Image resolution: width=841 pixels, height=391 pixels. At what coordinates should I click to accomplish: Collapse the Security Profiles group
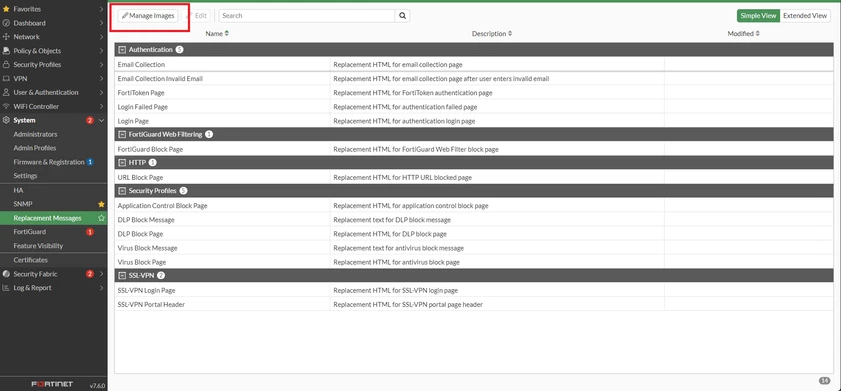click(x=122, y=191)
